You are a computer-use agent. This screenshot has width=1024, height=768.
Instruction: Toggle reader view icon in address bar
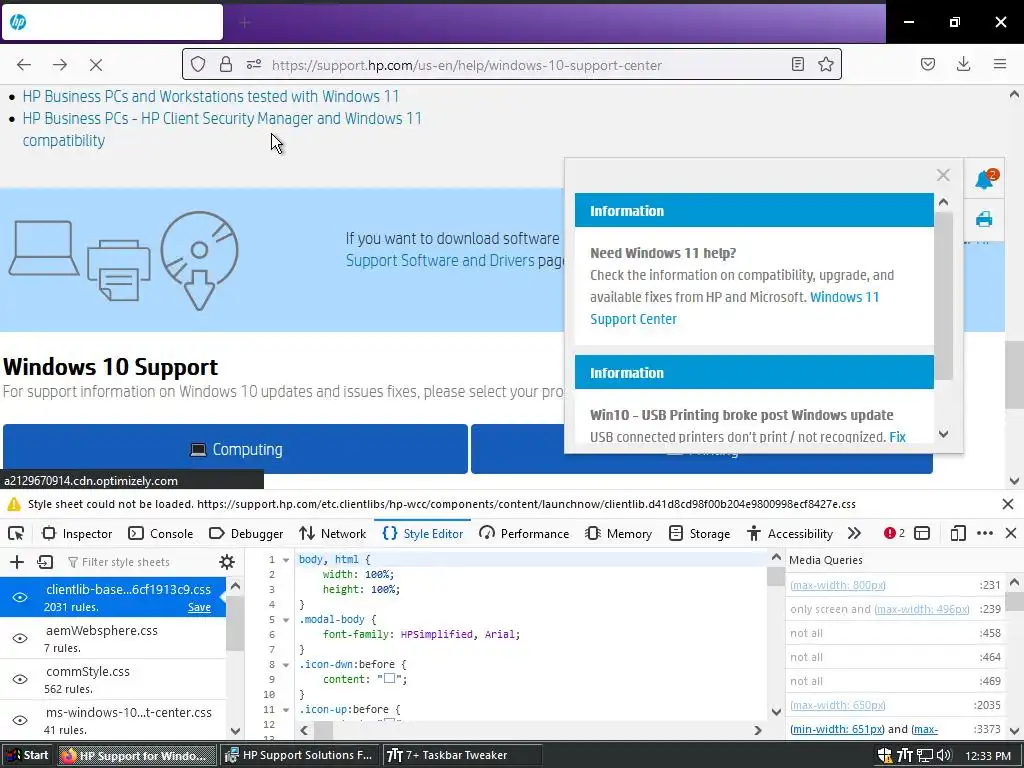point(797,64)
